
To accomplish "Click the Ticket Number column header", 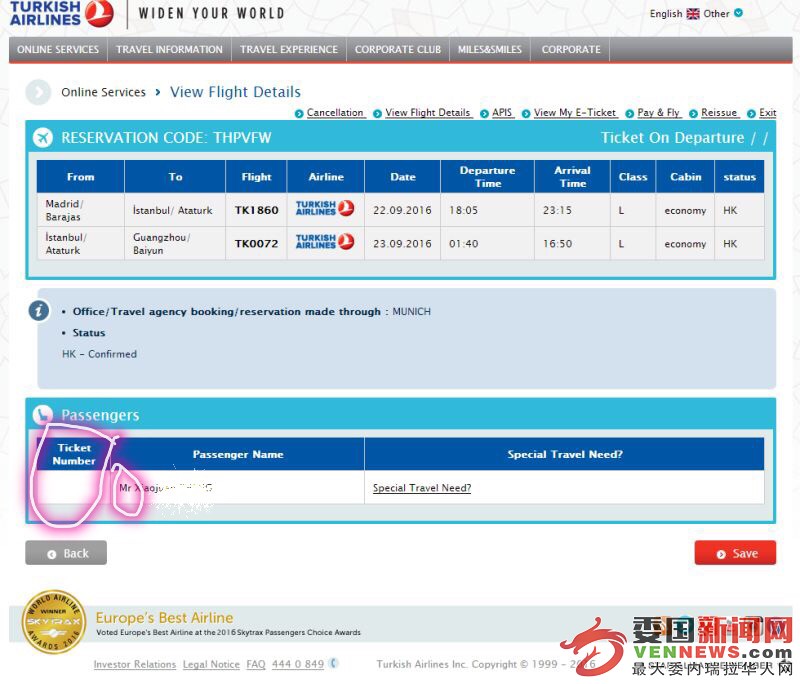I will (74, 454).
